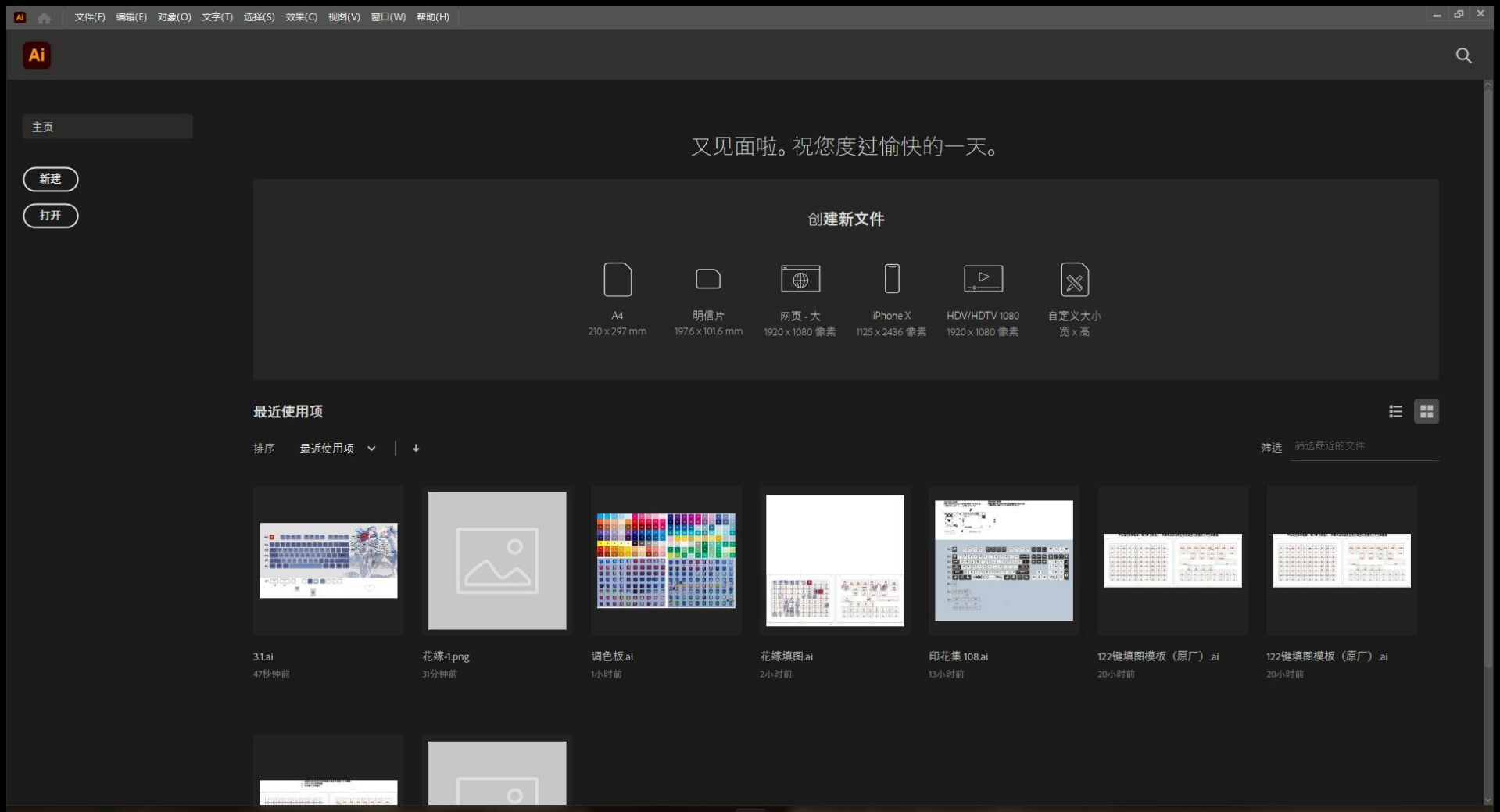Image resolution: width=1500 pixels, height=812 pixels.
Task: Open the 效果(C) menu
Action: click(301, 17)
